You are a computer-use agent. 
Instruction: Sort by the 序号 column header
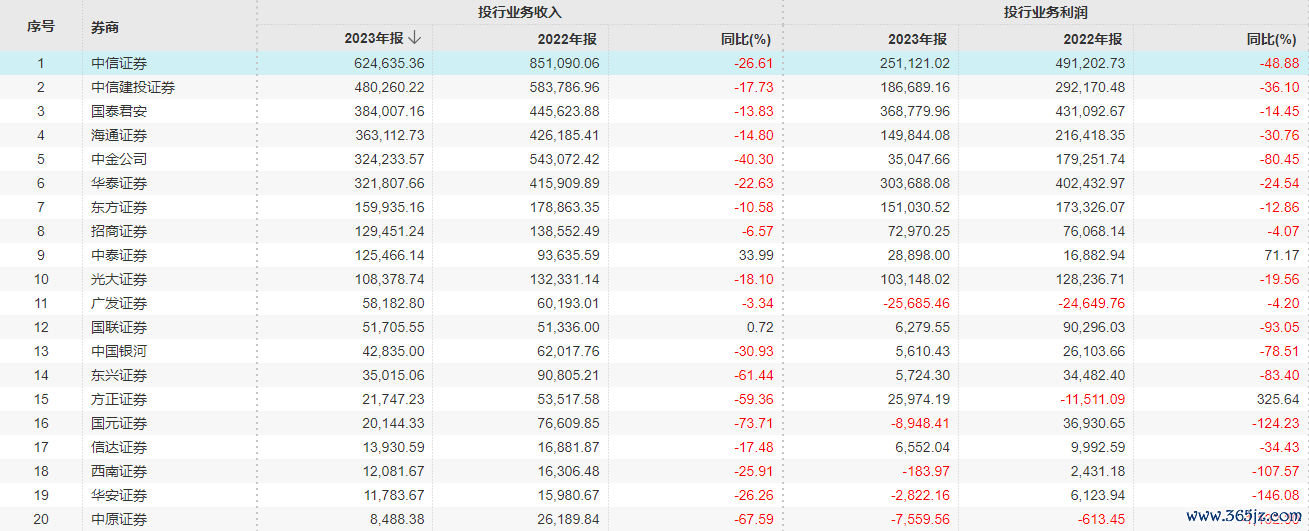[41, 26]
